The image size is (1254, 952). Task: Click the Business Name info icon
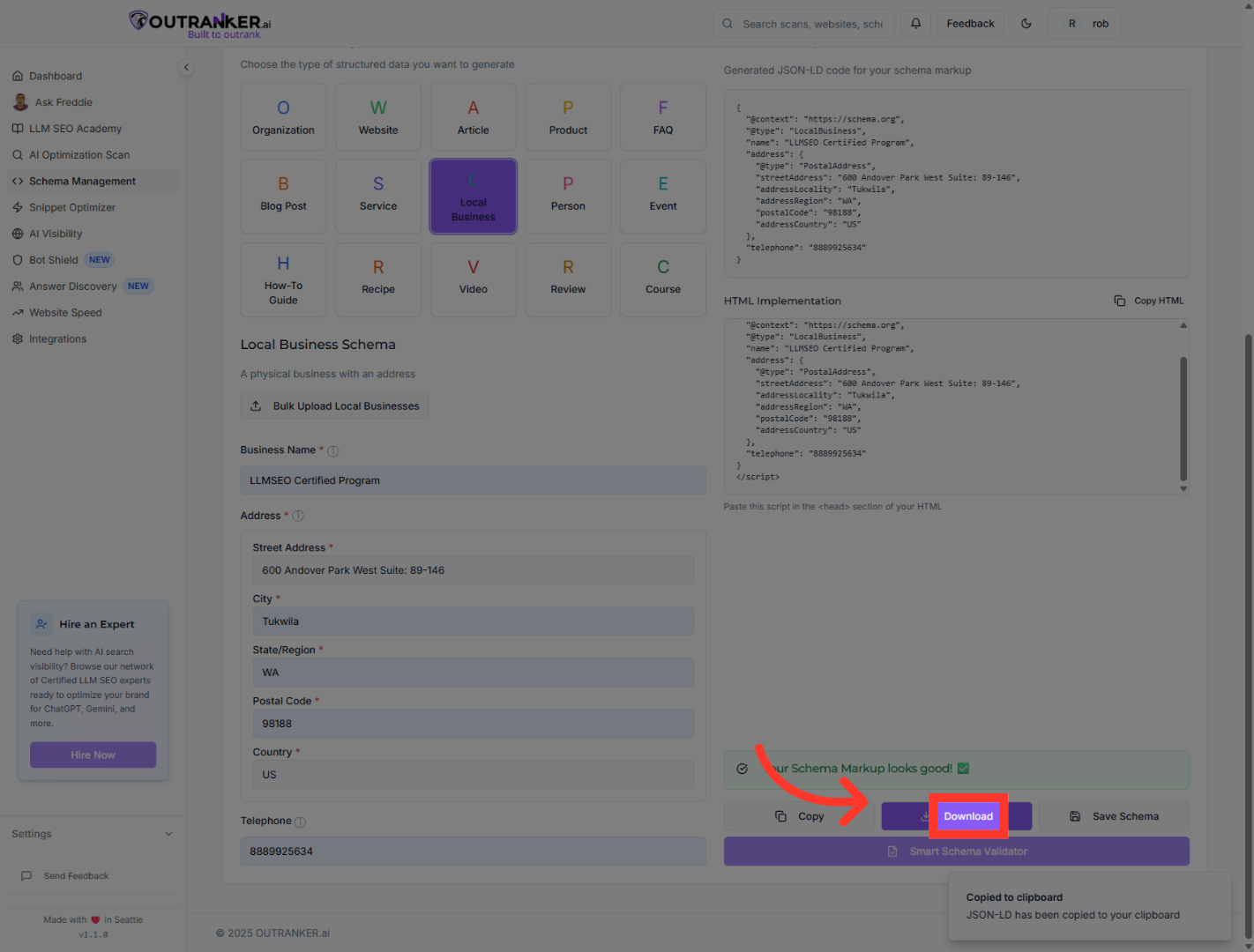click(x=333, y=451)
